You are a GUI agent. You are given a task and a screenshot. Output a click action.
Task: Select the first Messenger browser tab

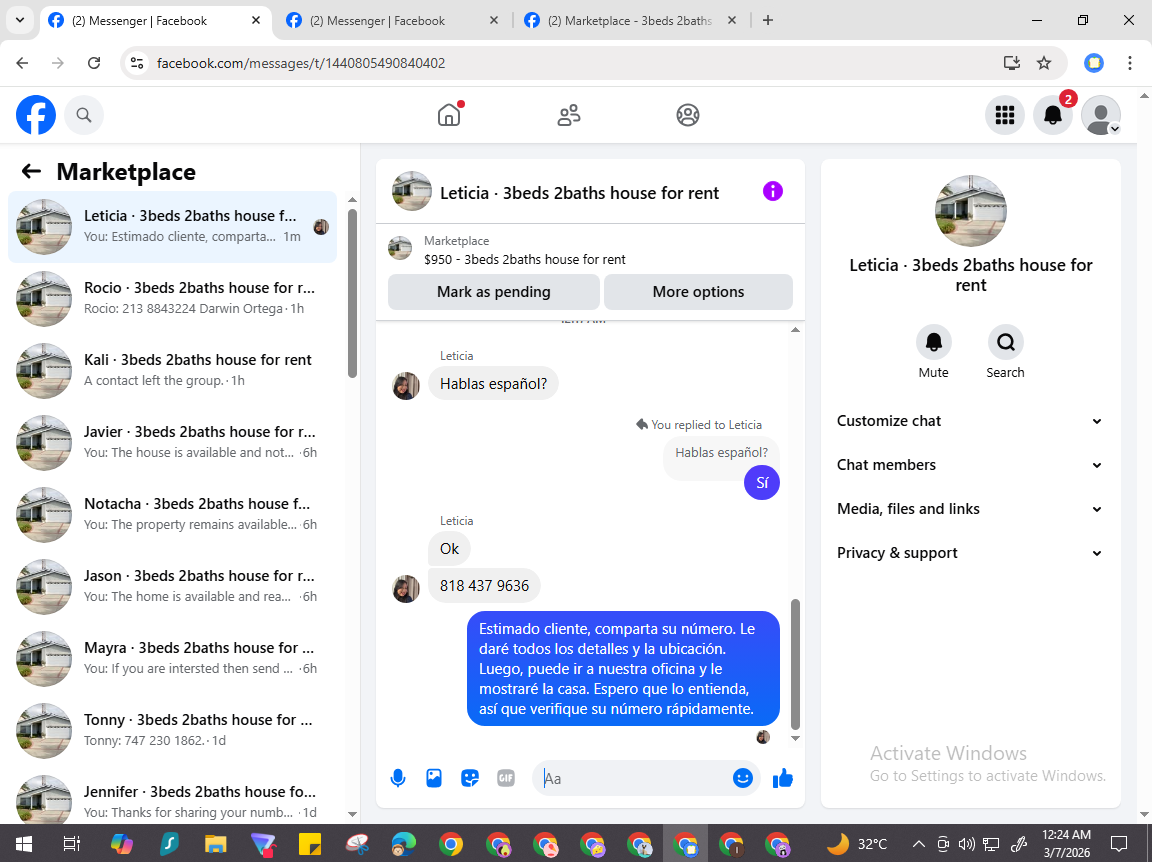tap(155, 21)
